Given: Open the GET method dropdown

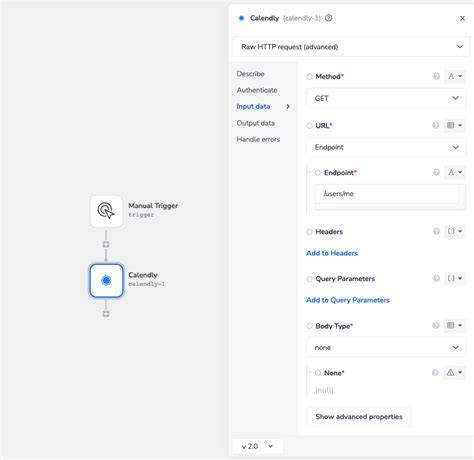Looking at the screenshot, I should click(x=386, y=98).
